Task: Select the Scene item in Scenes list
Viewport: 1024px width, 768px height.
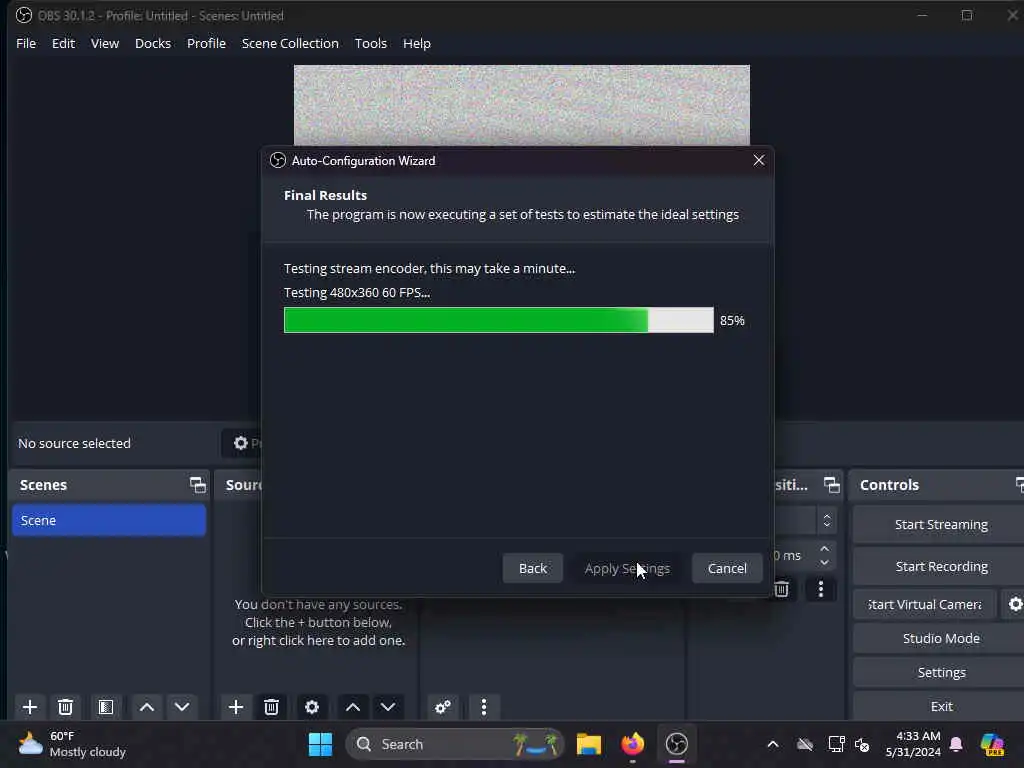Action: click(x=109, y=520)
